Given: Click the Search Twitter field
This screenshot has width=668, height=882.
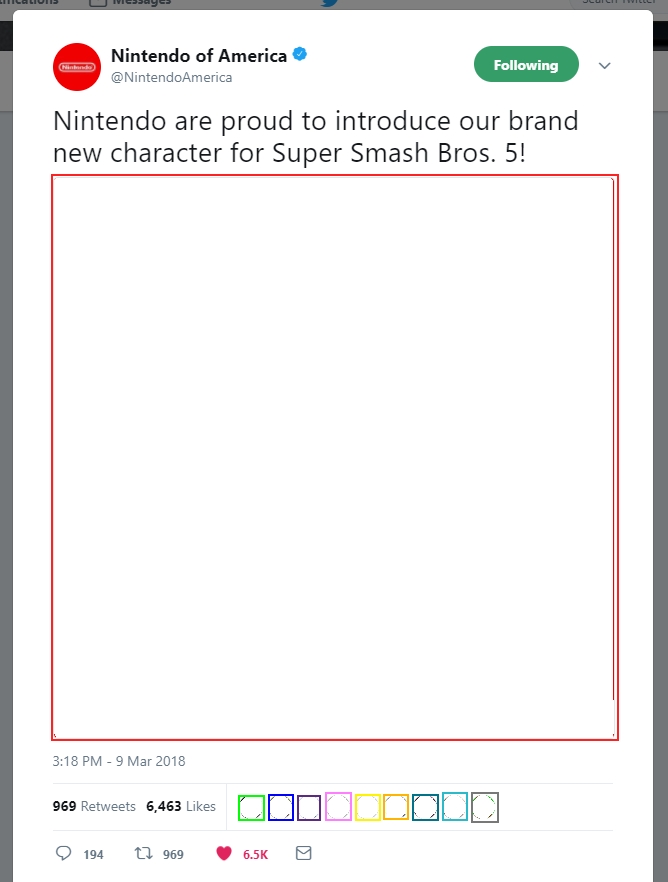Looking at the screenshot, I should [617, 2].
